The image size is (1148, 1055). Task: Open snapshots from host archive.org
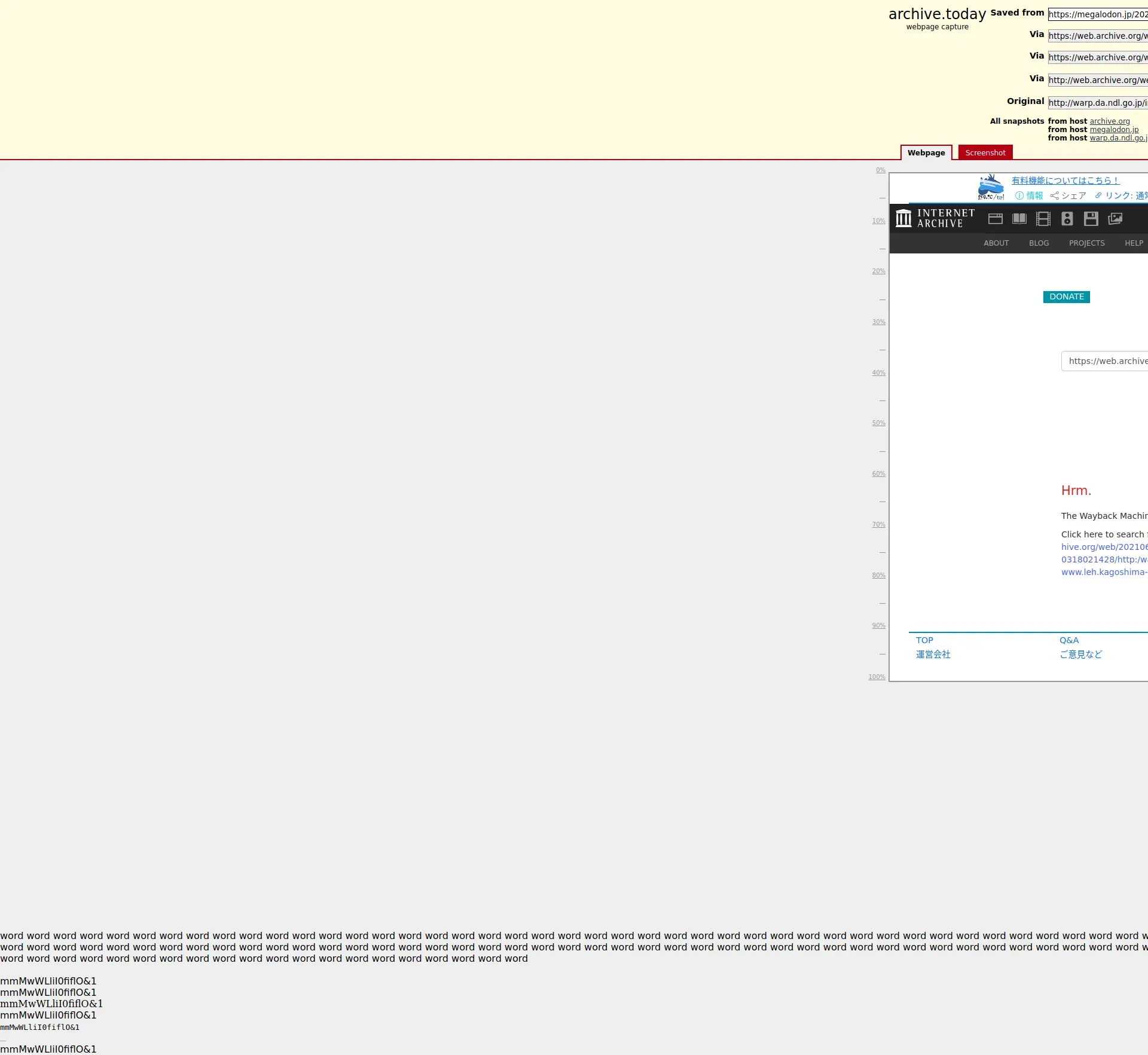pyautogui.click(x=1109, y=121)
